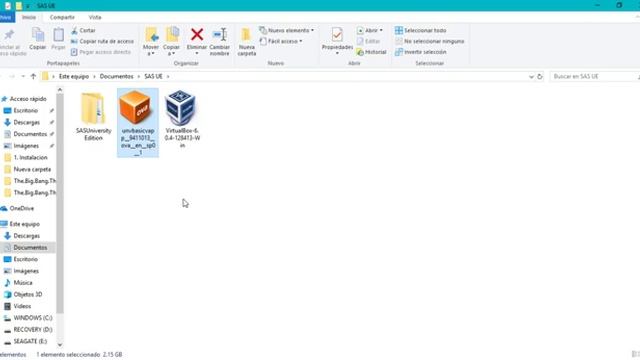Click Seleccionar todo
The width and height of the screenshot is (640, 360).
[x=420, y=31]
